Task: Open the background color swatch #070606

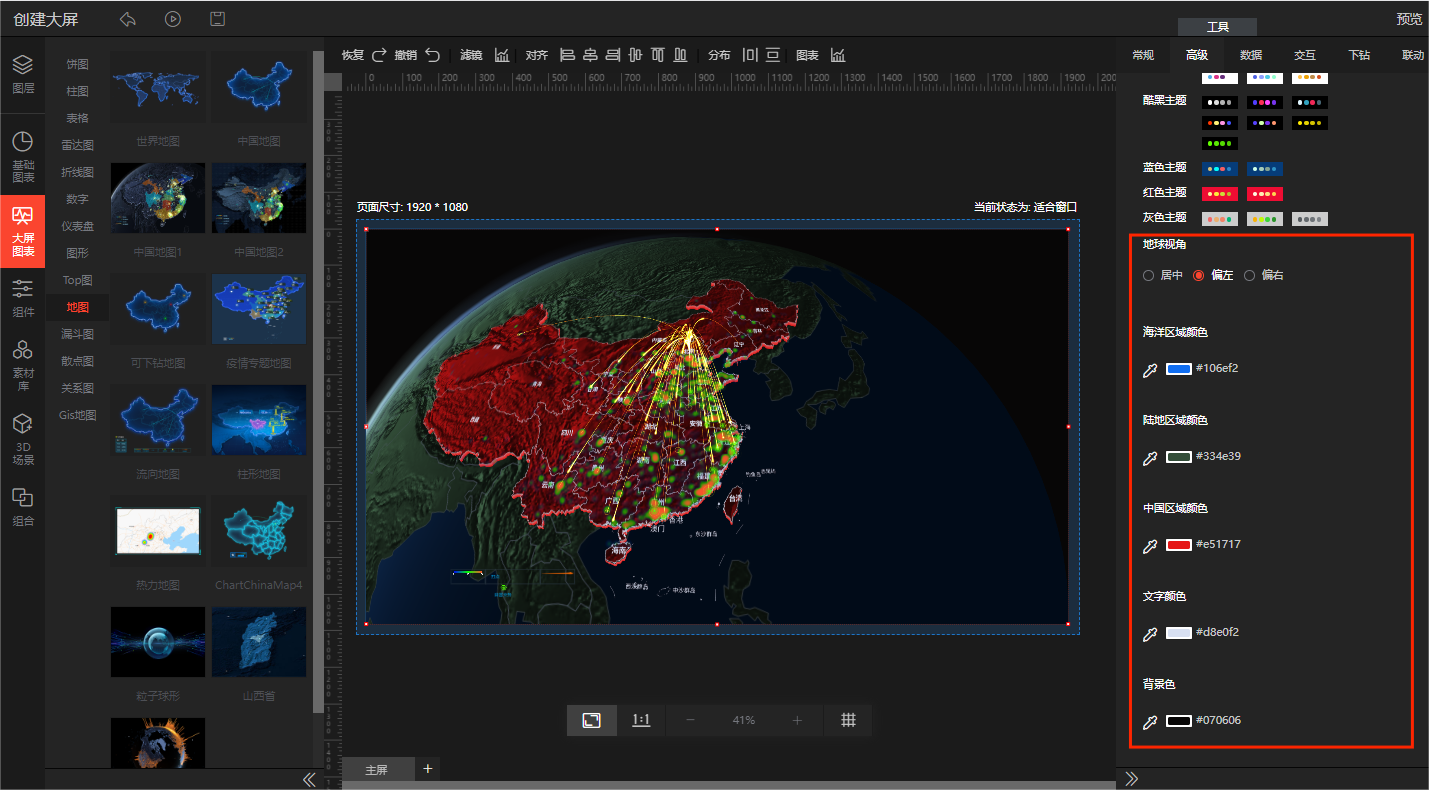Action: pyautogui.click(x=1179, y=721)
